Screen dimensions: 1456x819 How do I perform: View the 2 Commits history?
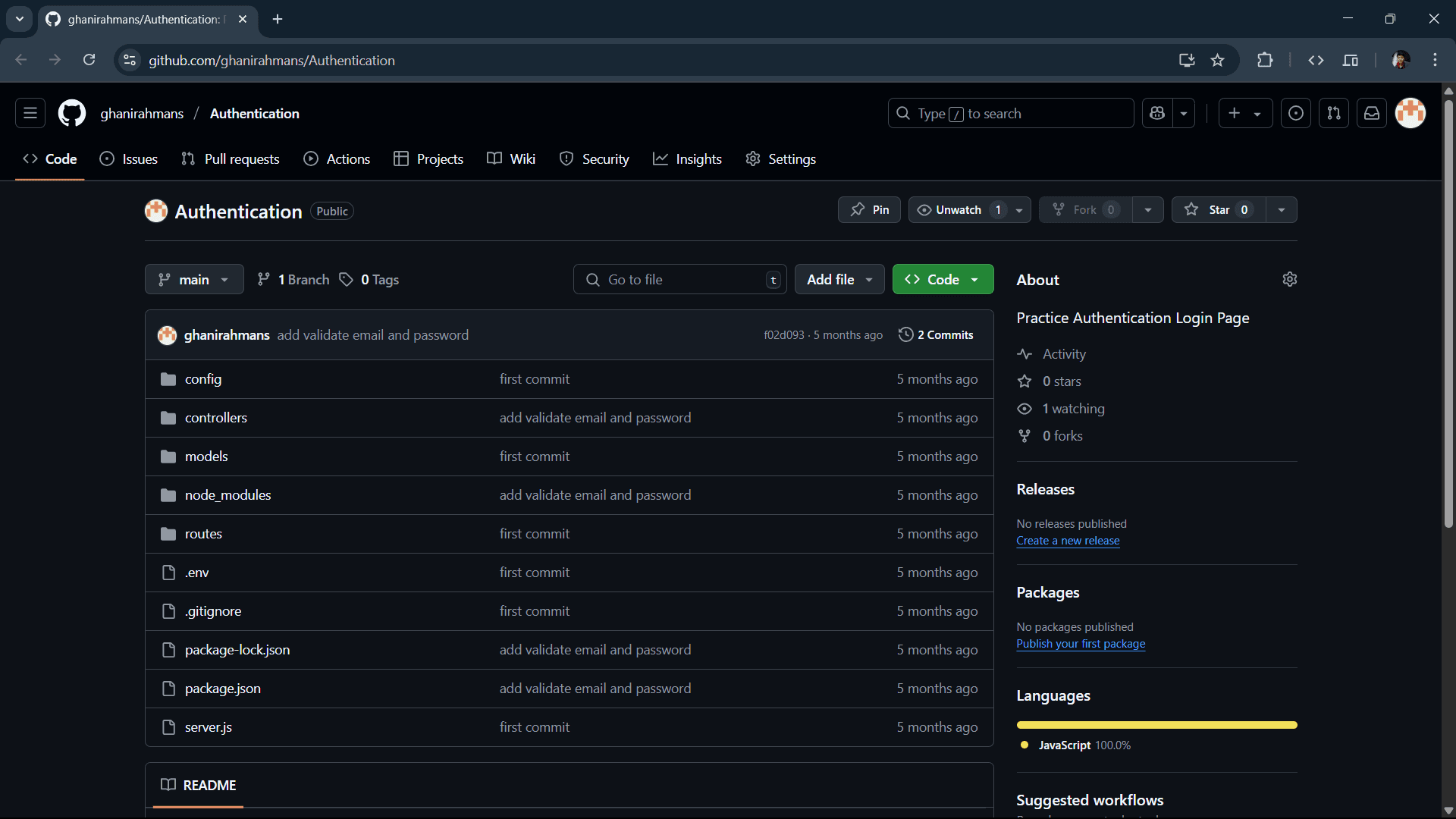tap(936, 335)
